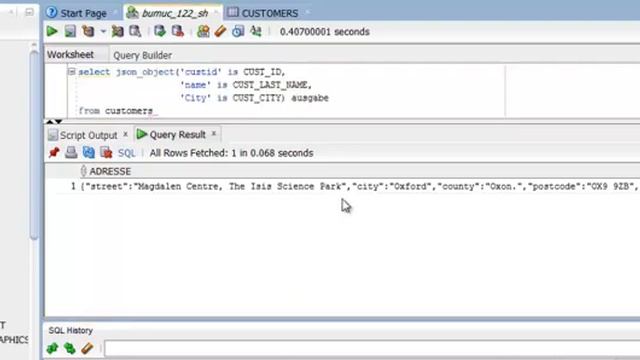Click the 0.40700001 seconds timing text
Viewport: 640px width, 360px height.
324,31
